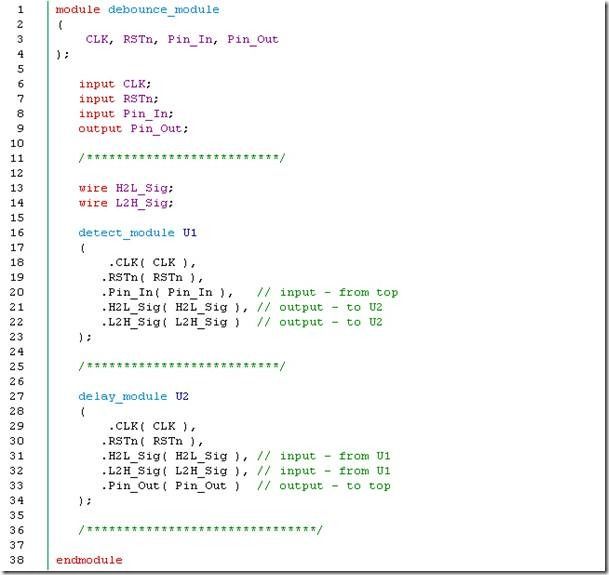609x575 pixels.
Task: Click the '// output - to U2' comment on line 21
Action: pyautogui.click(x=320, y=307)
